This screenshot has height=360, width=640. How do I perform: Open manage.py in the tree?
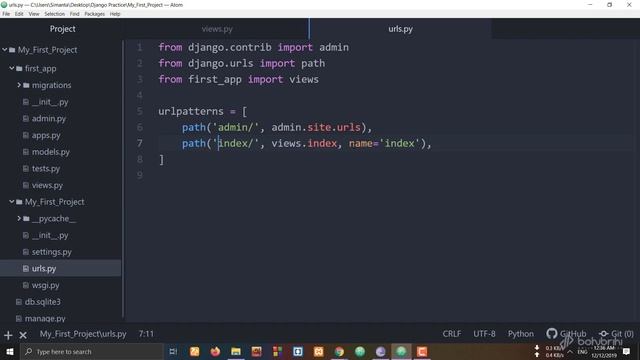45,318
